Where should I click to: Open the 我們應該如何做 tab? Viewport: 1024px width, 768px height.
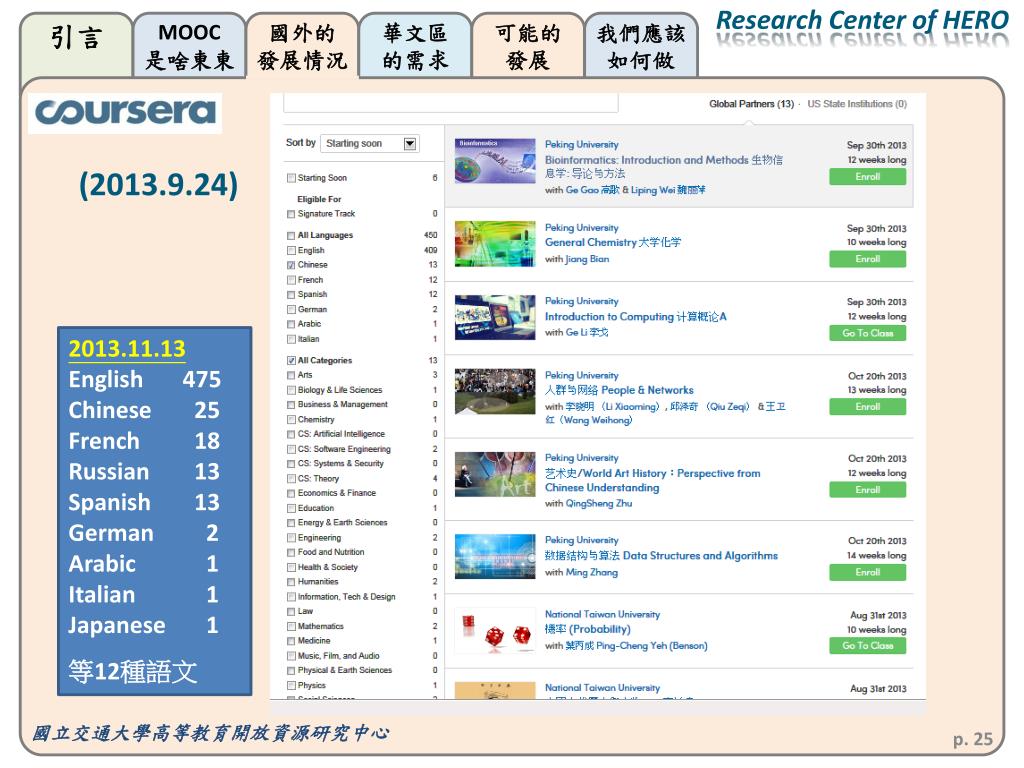pos(641,46)
